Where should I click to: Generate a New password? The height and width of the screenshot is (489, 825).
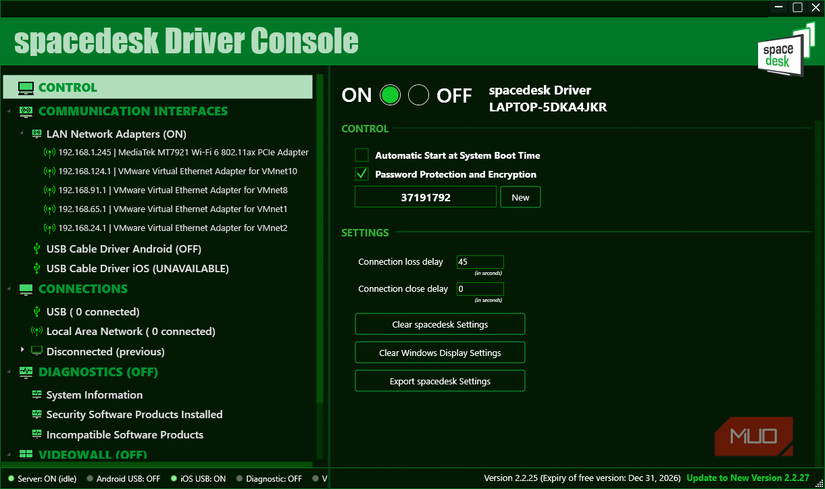point(520,197)
